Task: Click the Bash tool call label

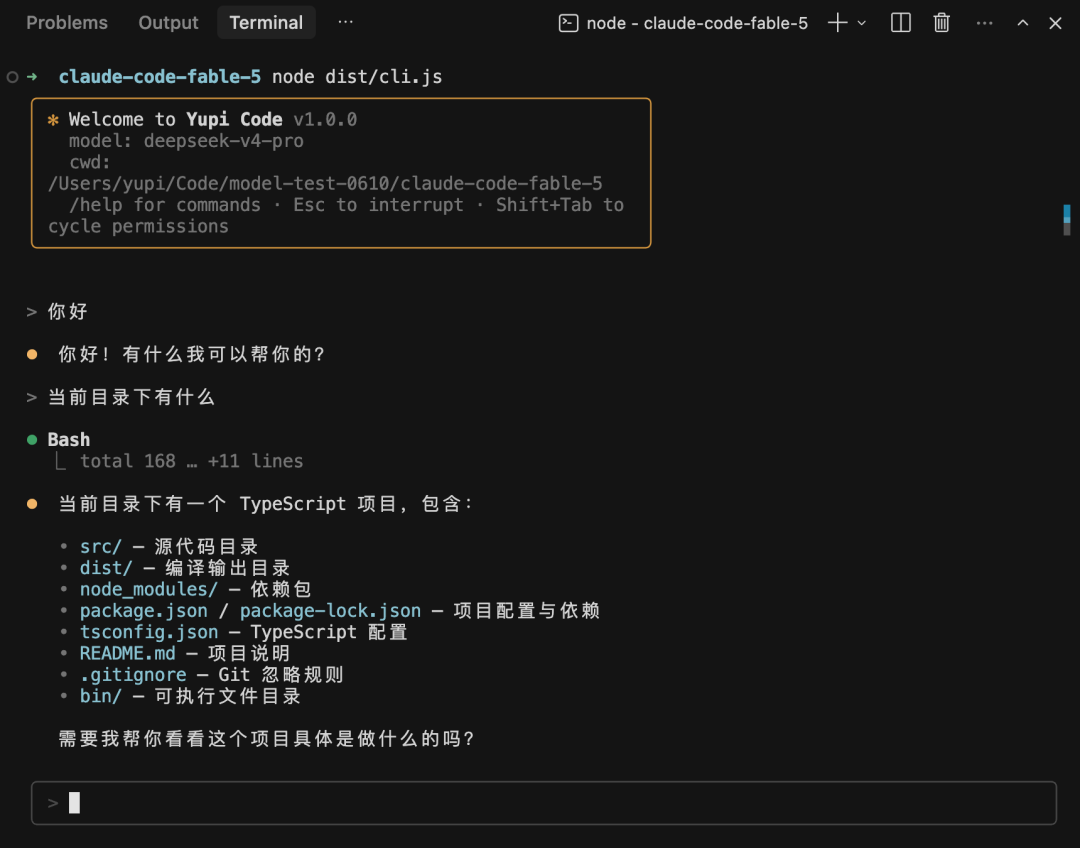Action: pyautogui.click(x=69, y=439)
